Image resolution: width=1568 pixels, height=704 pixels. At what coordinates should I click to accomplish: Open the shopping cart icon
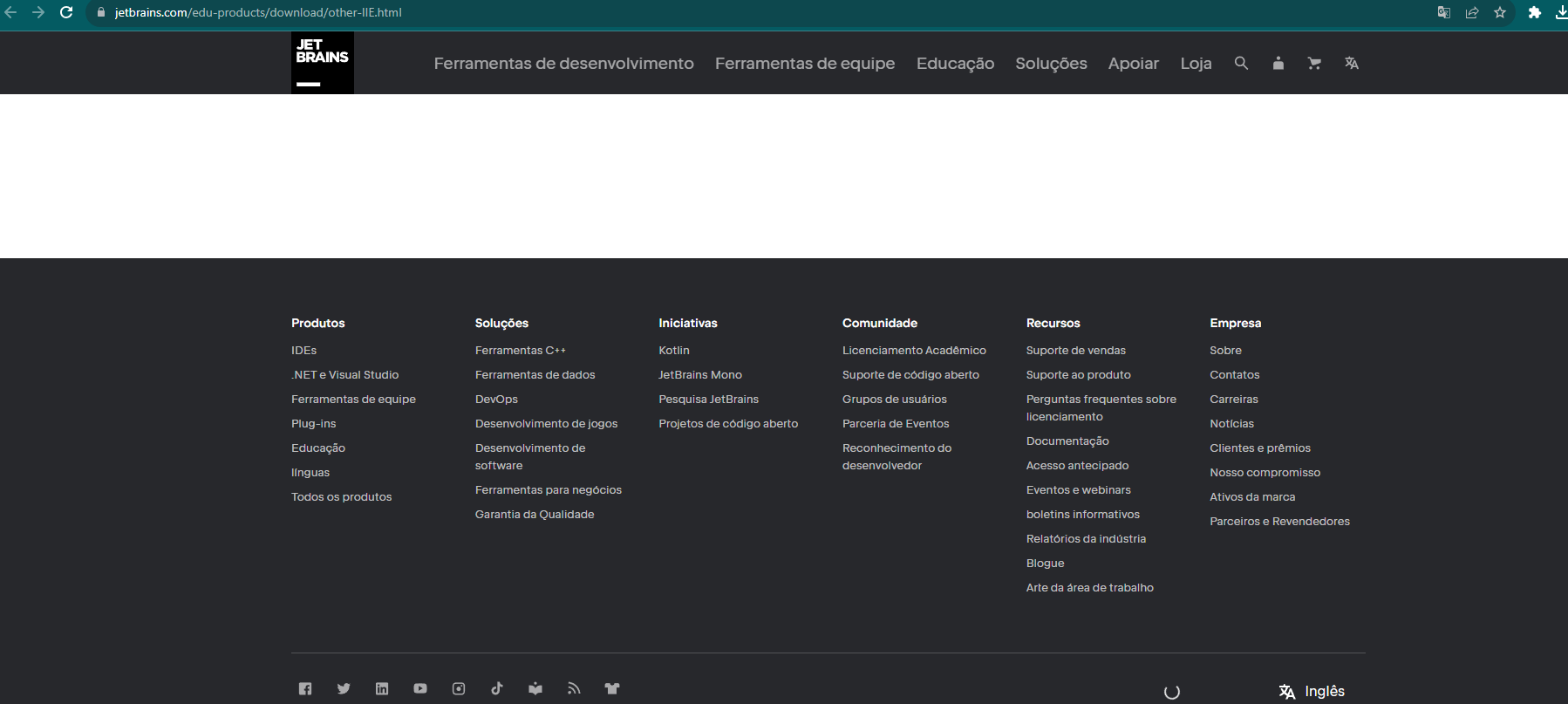tap(1314, 63)
